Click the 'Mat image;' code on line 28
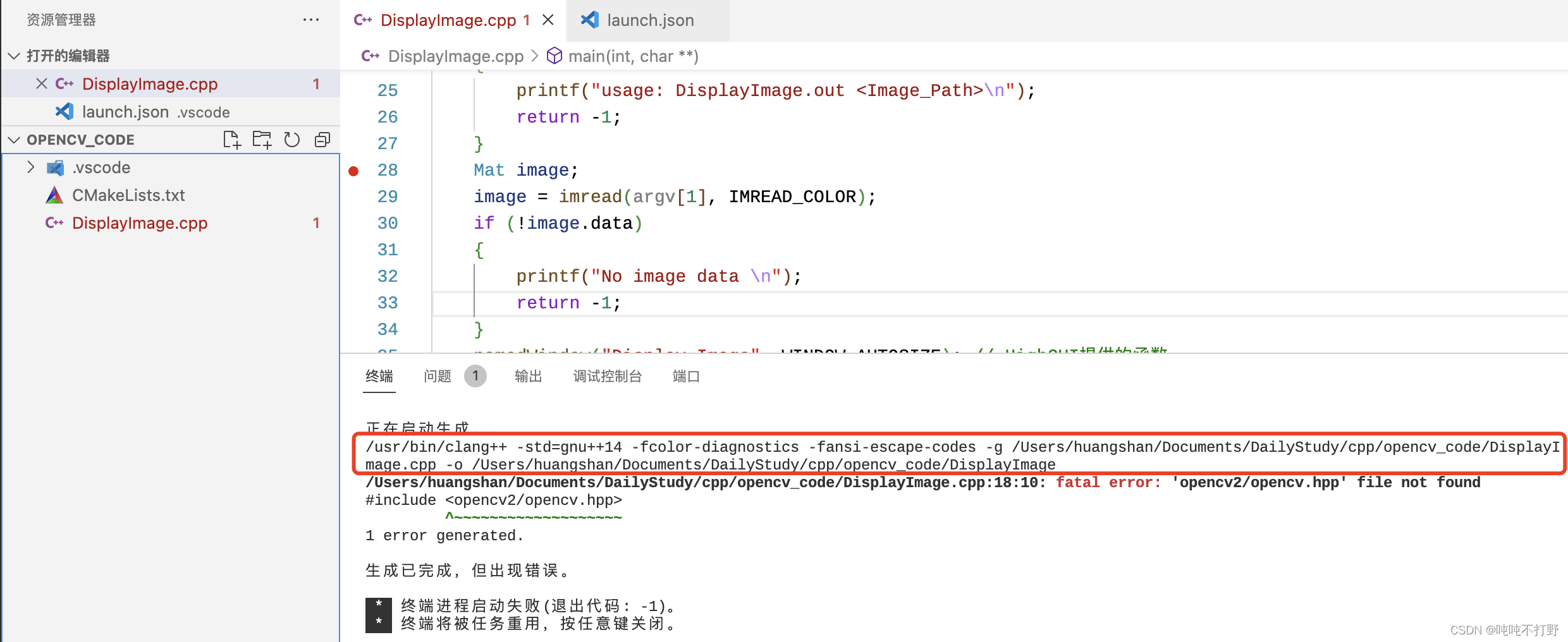1568x642 pixels. pos(526,170)
